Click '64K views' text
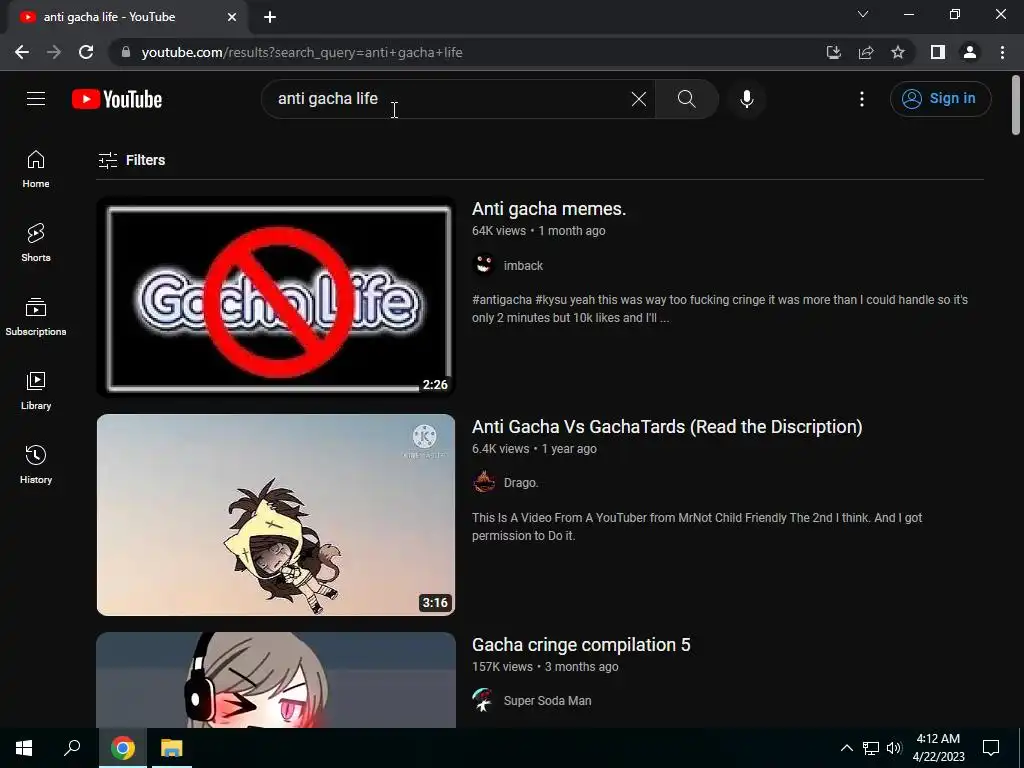The height and width of the screenshot is (768, 1024). tap(499, 231)
